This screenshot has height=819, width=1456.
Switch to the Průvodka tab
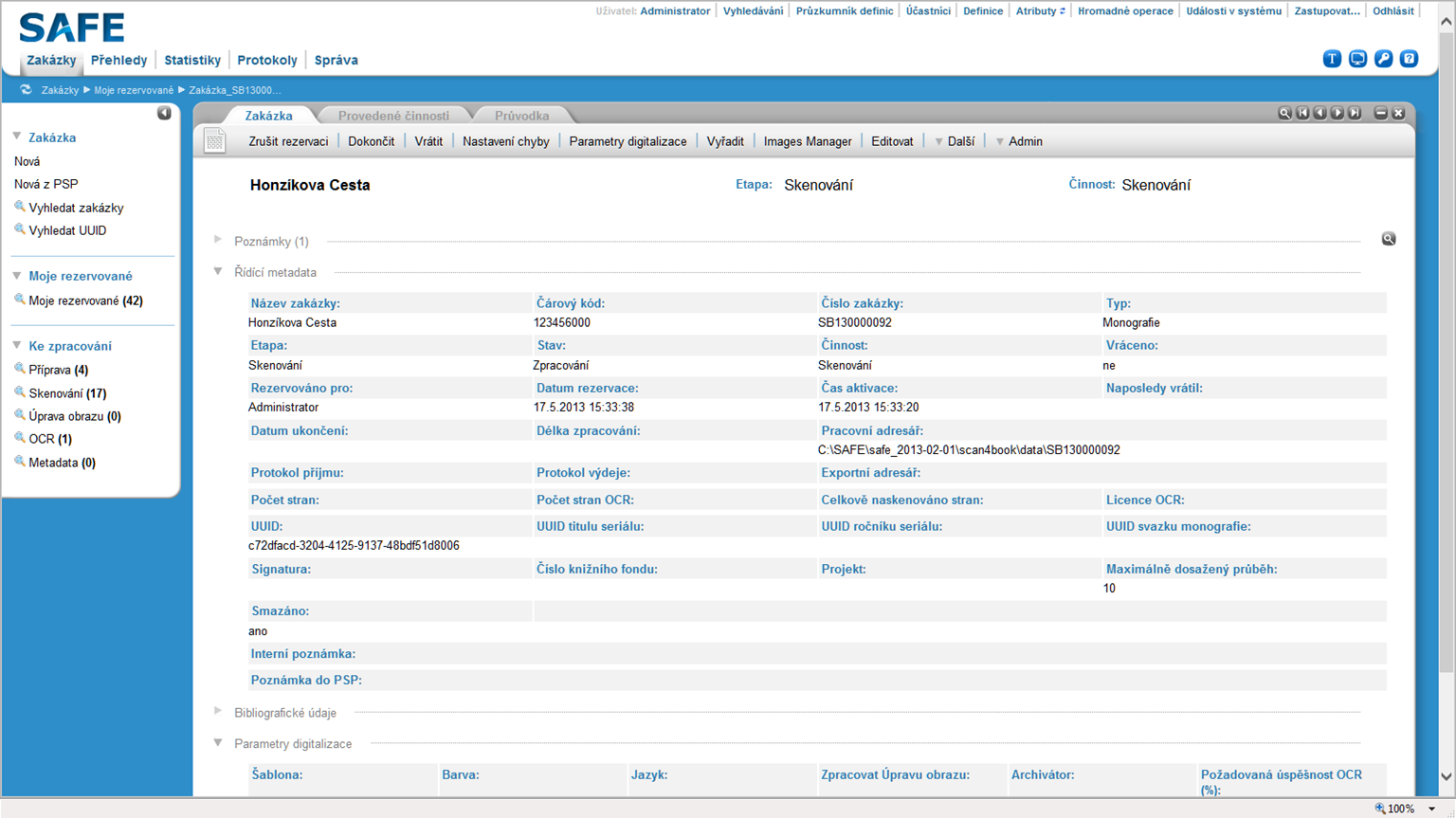click(522, 116)
